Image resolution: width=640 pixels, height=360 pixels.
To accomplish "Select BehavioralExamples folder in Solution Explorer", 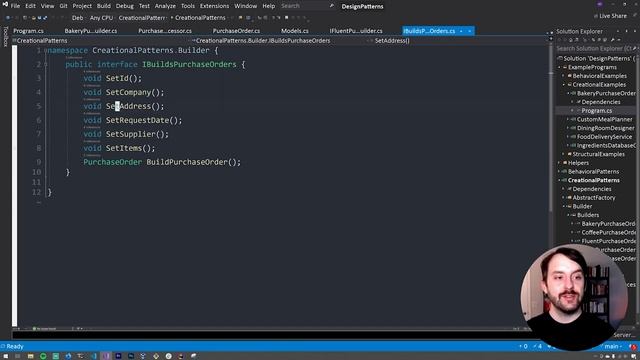I will [599, 76].
